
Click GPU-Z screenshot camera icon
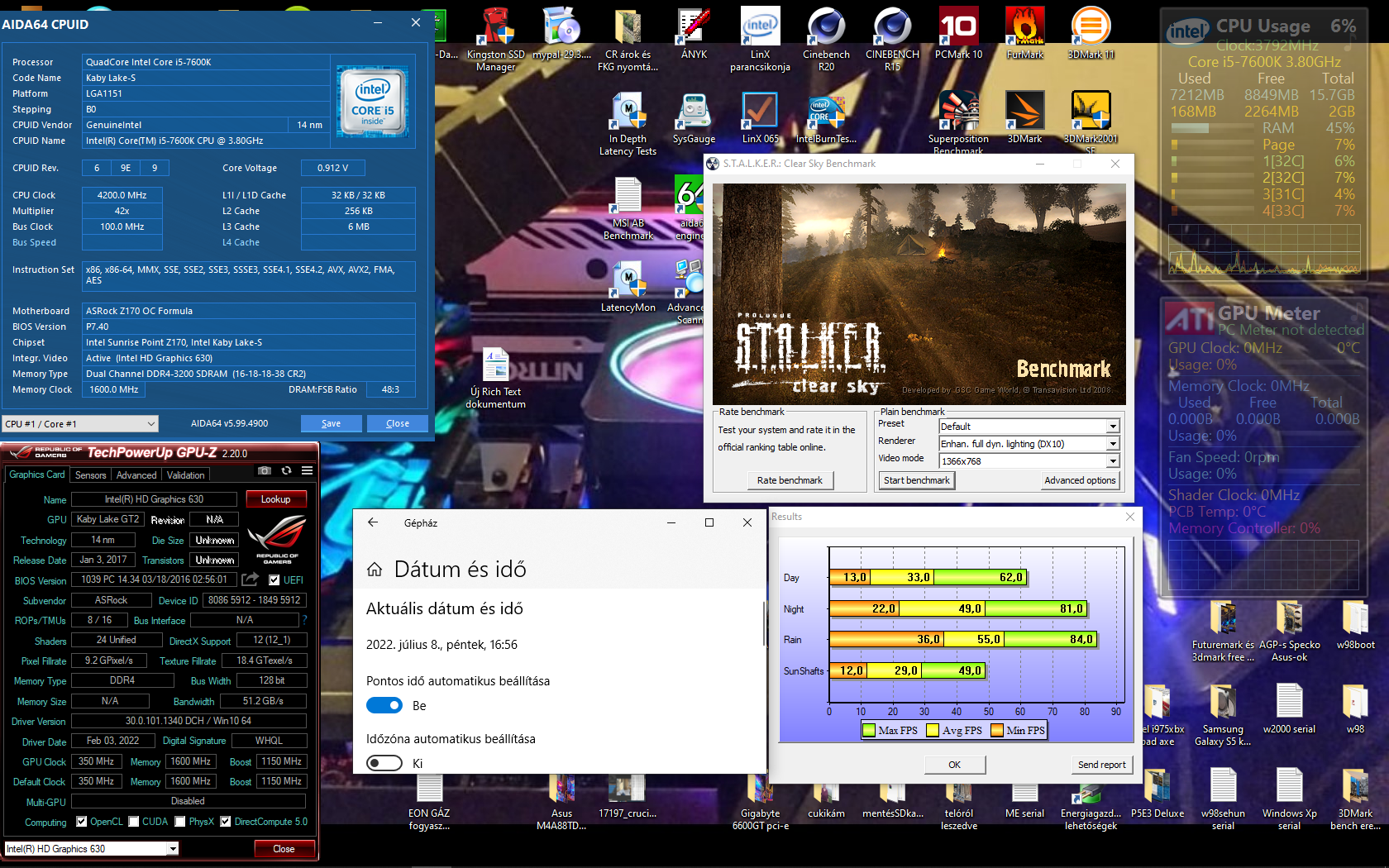click(265, 470)
